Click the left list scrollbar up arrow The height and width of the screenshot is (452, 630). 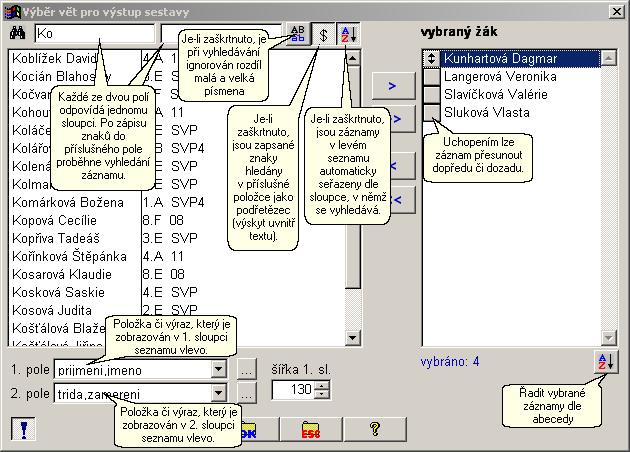click(x=353, y=58)
